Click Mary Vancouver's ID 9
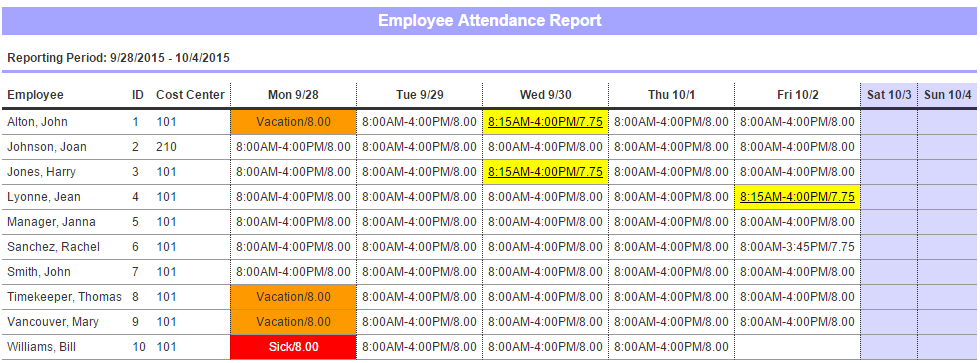This screenshot has width=980, height=363. pyautogui.click(x=136, y=322)
